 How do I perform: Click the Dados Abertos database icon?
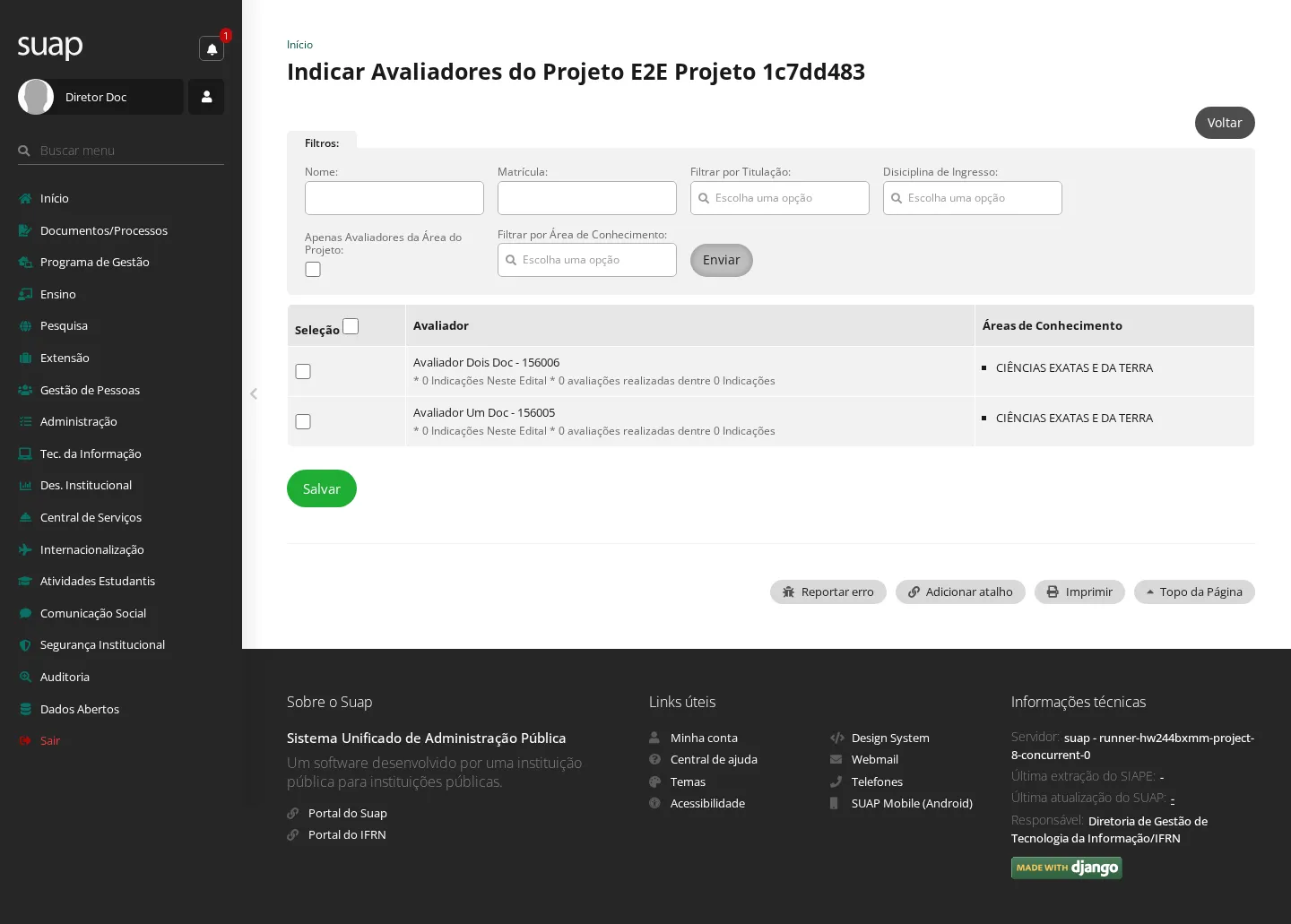(x=25, y=709)
